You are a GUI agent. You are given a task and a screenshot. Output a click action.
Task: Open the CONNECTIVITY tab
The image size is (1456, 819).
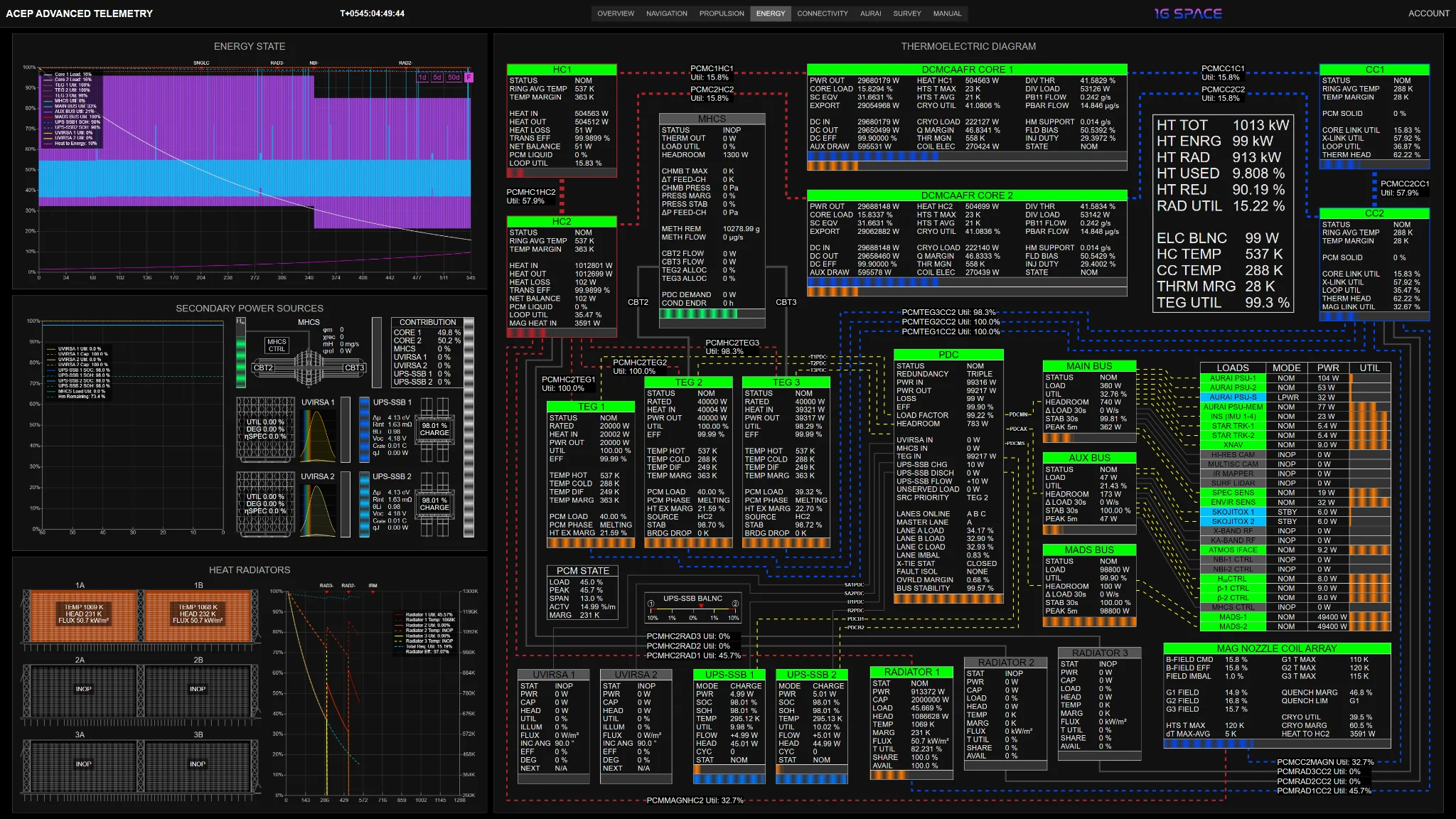tap(823, 14)
